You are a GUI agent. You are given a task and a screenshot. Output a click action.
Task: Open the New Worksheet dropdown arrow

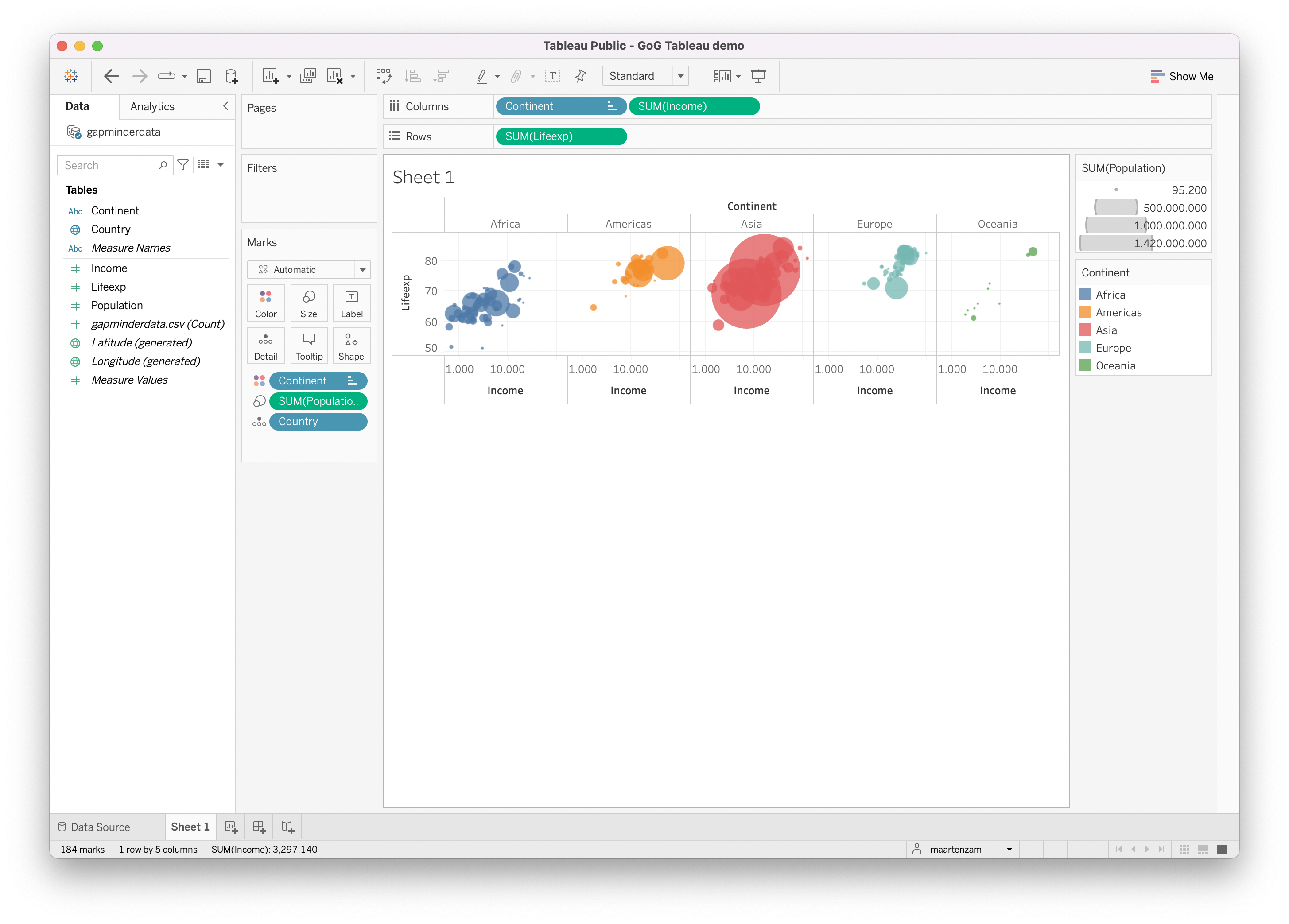[289, 77]
